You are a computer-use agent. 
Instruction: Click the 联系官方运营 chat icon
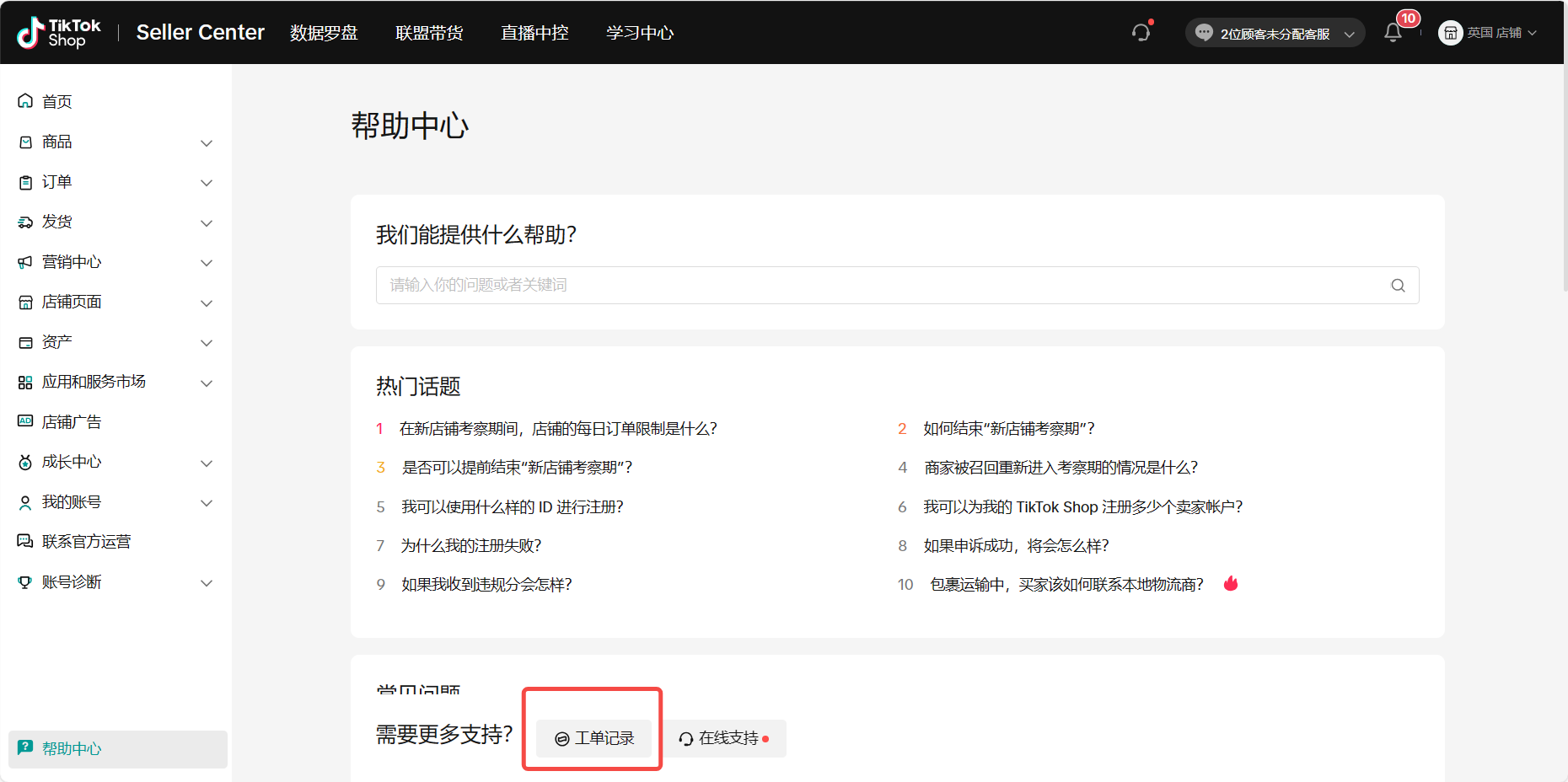[x=25, y=541]
